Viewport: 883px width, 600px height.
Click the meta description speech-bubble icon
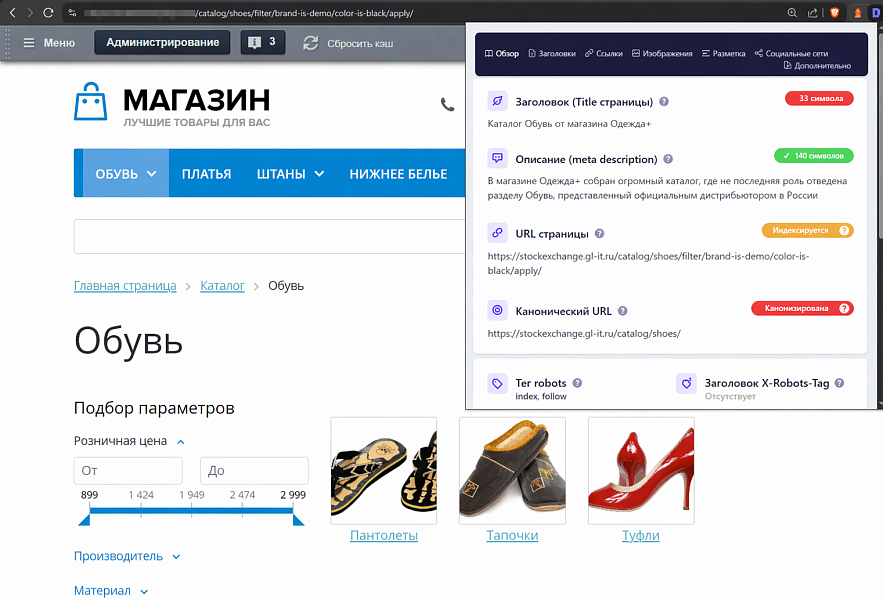click(497, 159)
